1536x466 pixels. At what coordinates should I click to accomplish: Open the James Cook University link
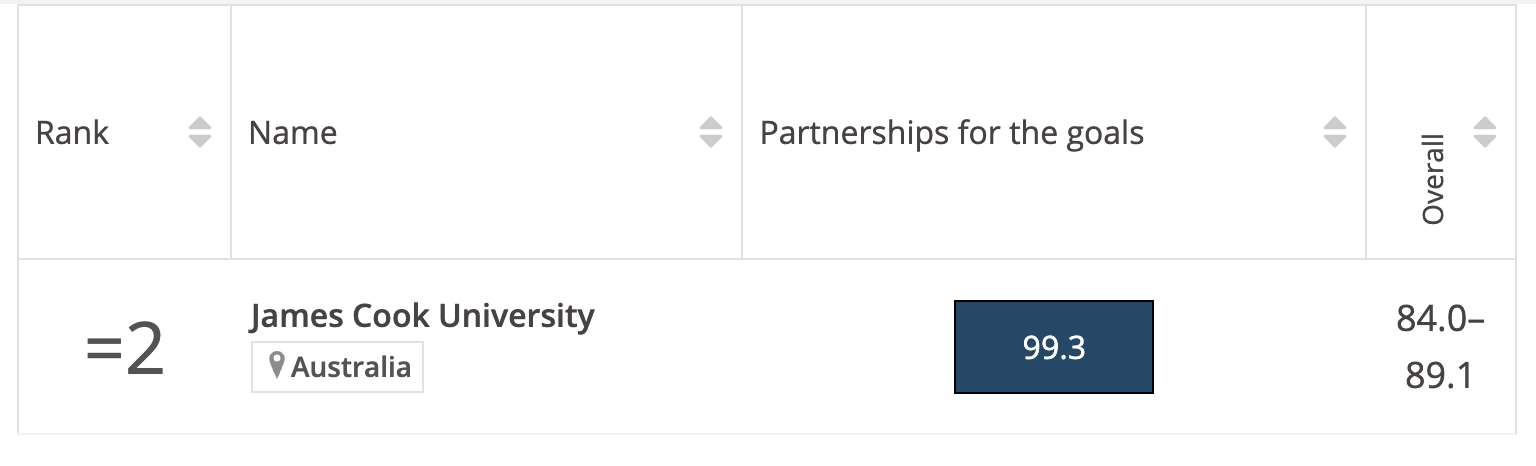(x=421, y=316)
